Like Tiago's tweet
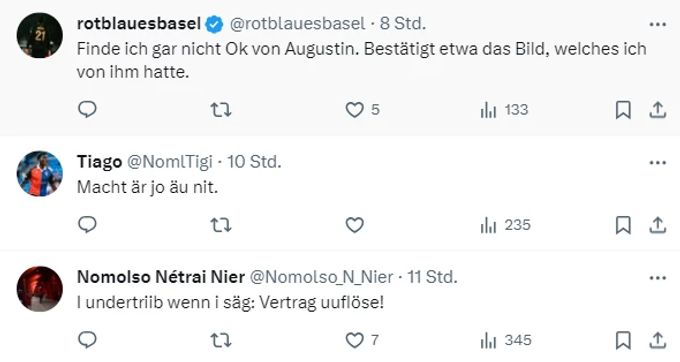This screenshot has width=680, height=362. pos(354,225)
